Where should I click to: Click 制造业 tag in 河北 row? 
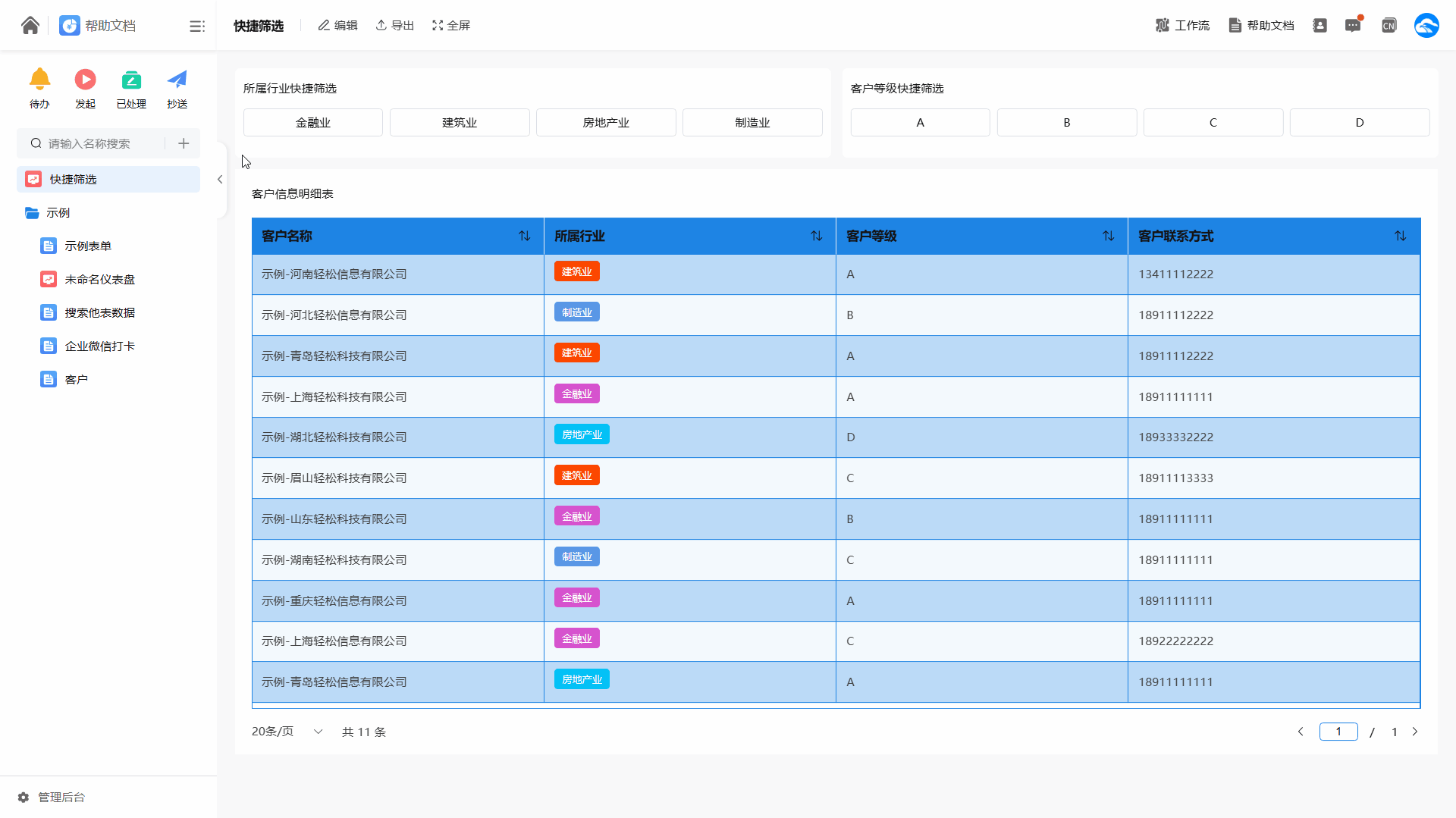point(576,312)
